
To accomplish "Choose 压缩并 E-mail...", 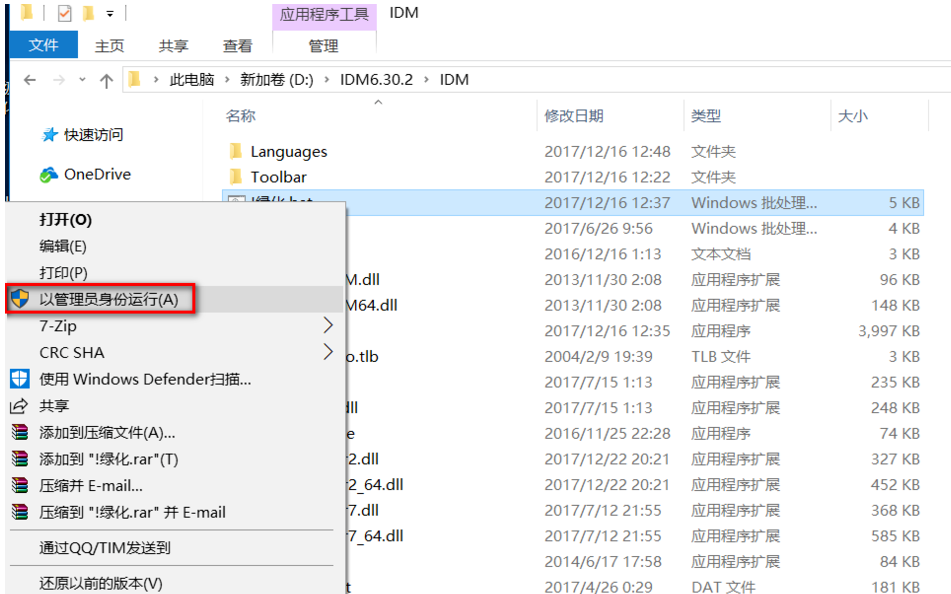I will (91, 486).
